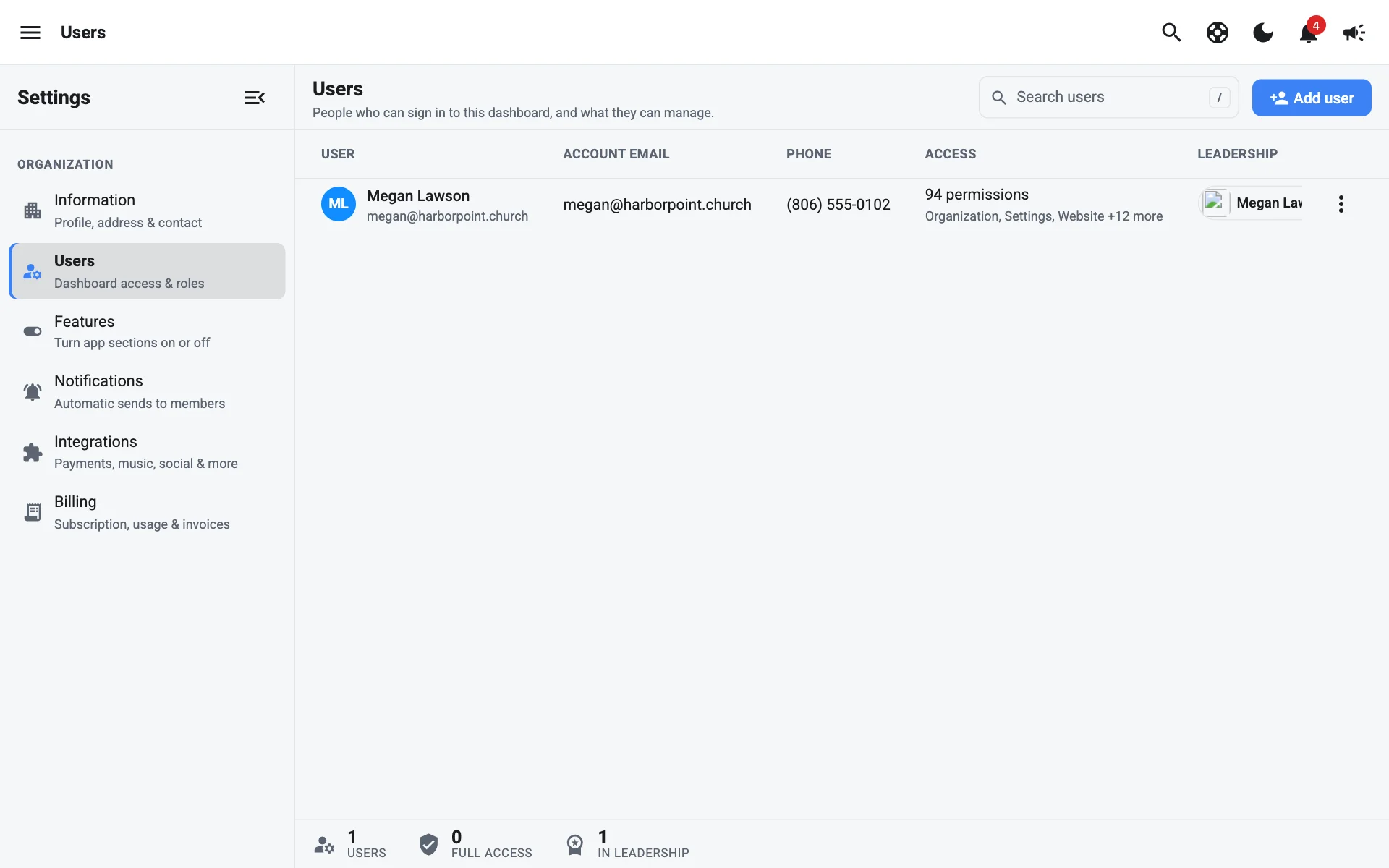Click account email megan@harborpoint.church cell
Screen dimensions: 1389x868
point(657,205)
